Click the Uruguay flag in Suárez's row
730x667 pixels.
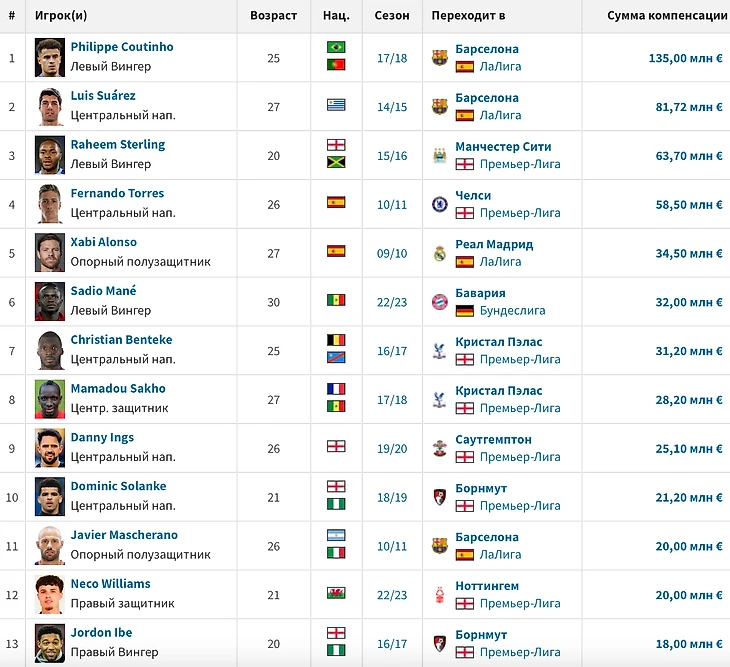coord(336,105)
